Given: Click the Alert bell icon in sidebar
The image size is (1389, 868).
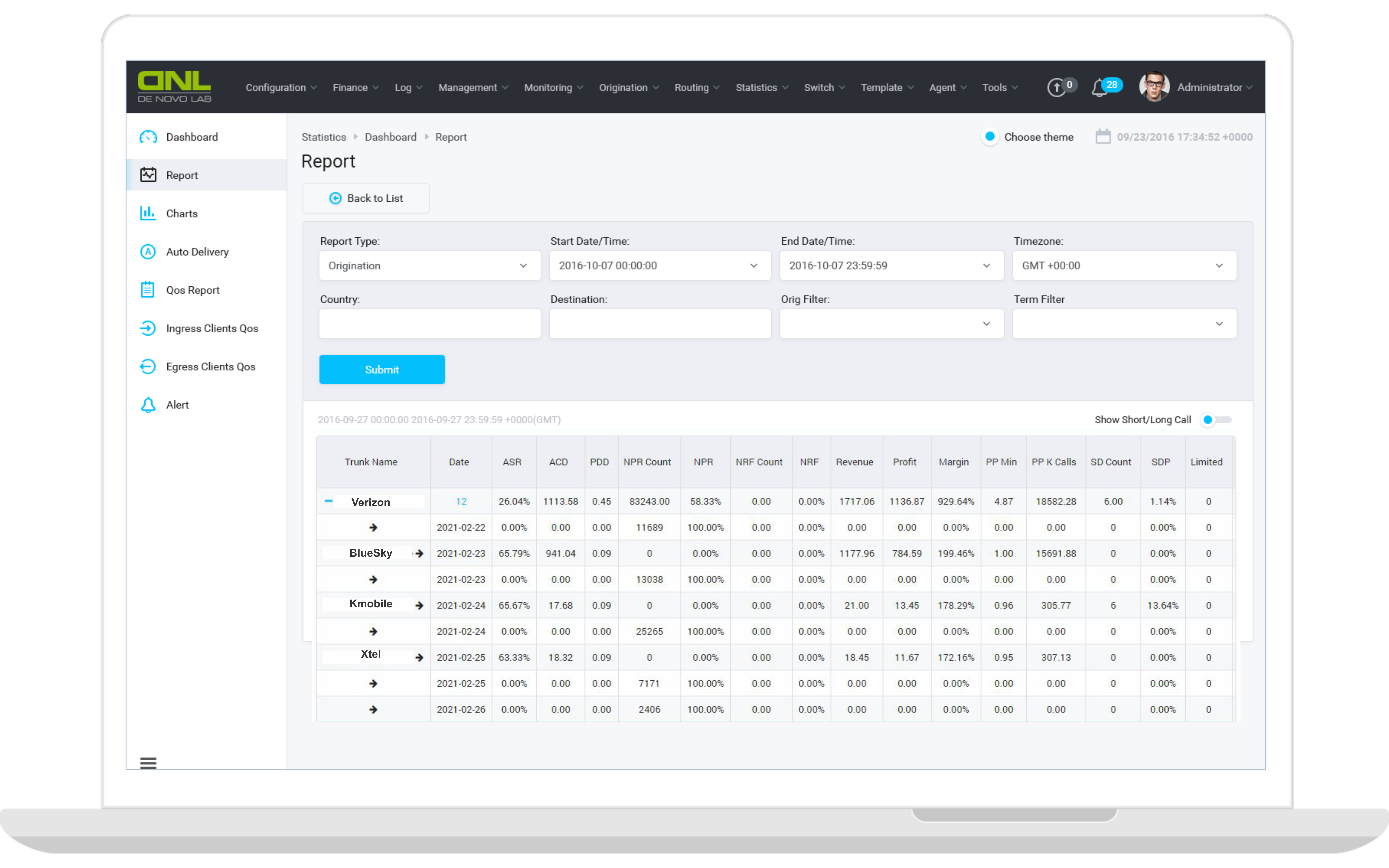Looking at the screenshot, I should tap(148, 405).
